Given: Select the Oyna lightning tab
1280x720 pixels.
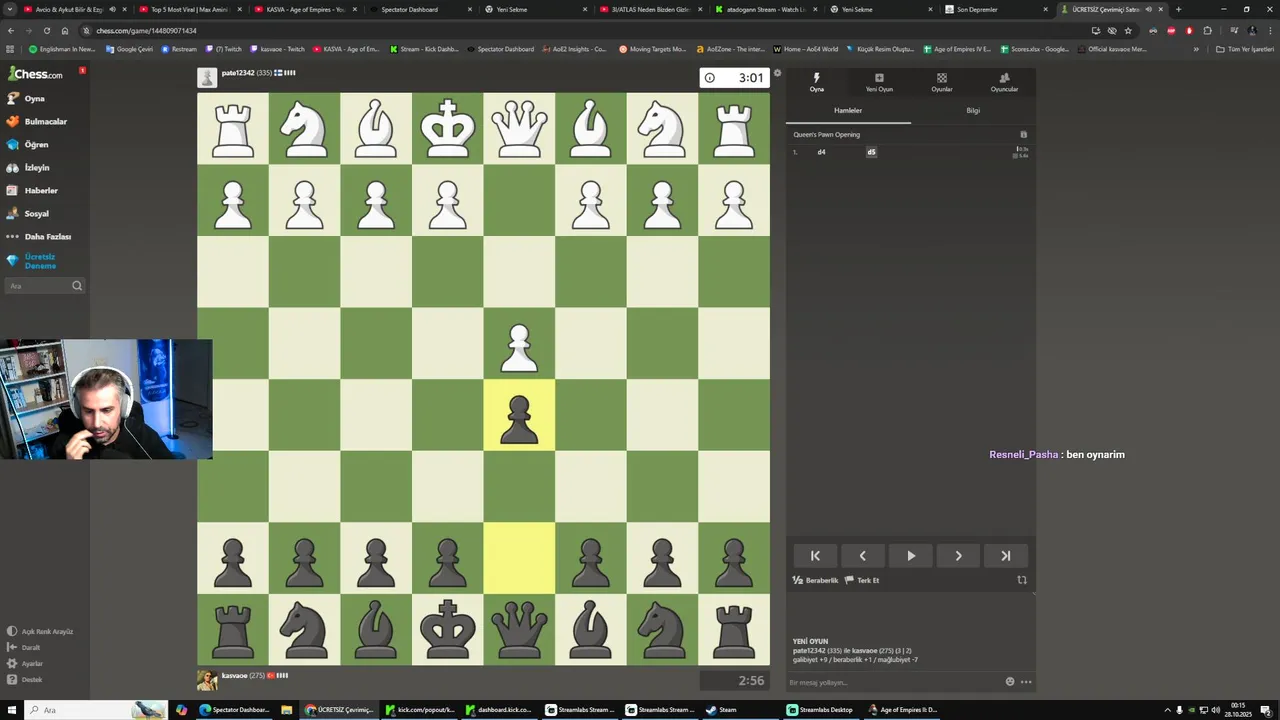Looking at the screenshot, I should click(x=817, y=82).
